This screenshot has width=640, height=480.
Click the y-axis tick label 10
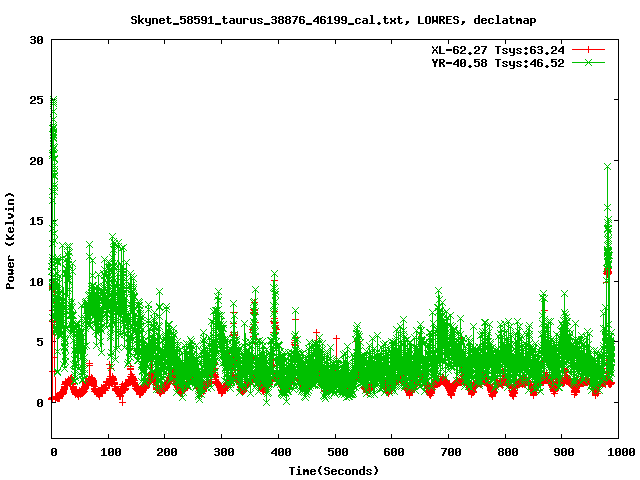[36, 282]
